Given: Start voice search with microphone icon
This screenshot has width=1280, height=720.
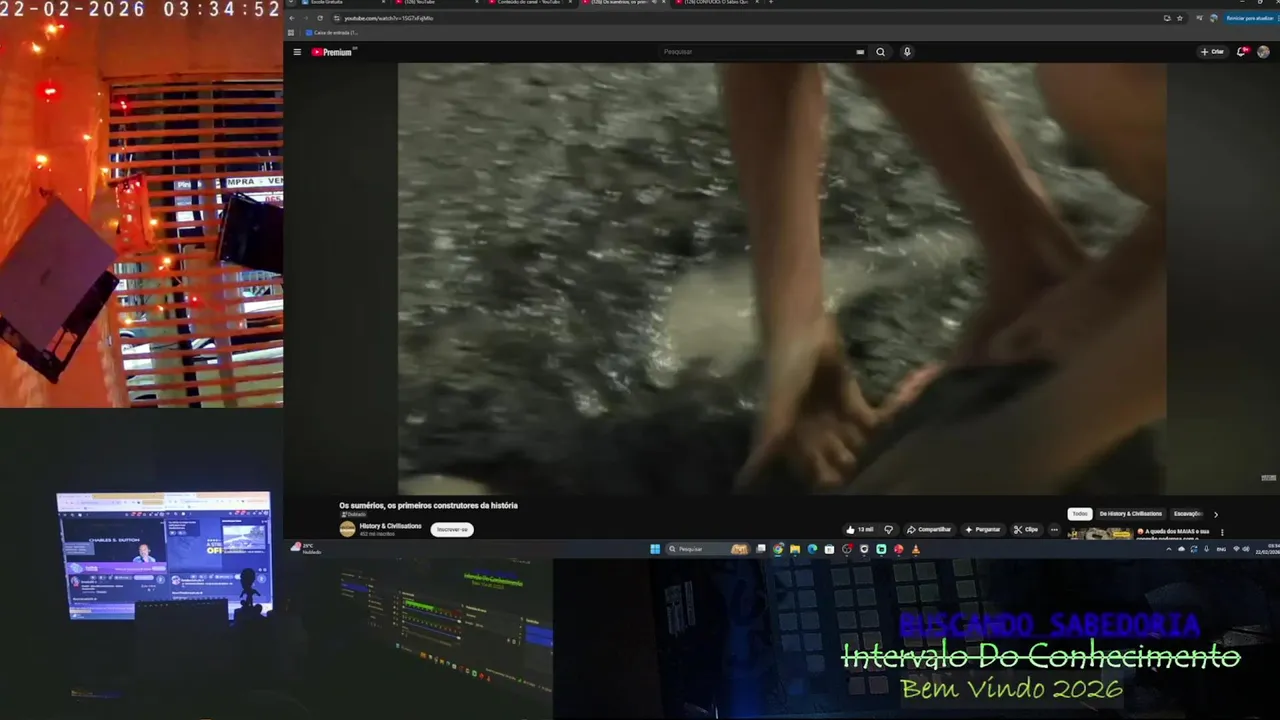Looking at the screenshot, I should [x=907, y=52].
